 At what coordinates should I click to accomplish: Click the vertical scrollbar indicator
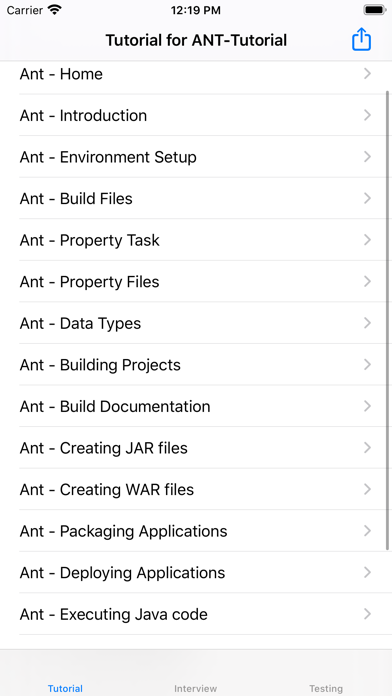pyautogui.click(x=388, y=320)
